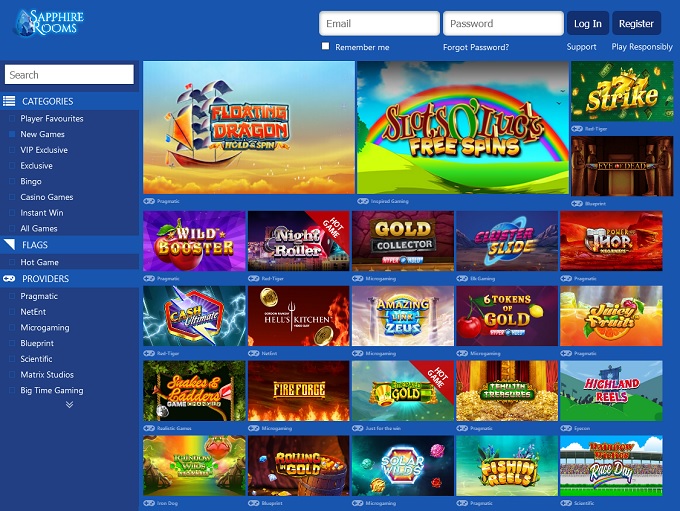The width and height of the screenshot is (680, 511).
Task: Click the Categories list icon
Action: point(9,101)
